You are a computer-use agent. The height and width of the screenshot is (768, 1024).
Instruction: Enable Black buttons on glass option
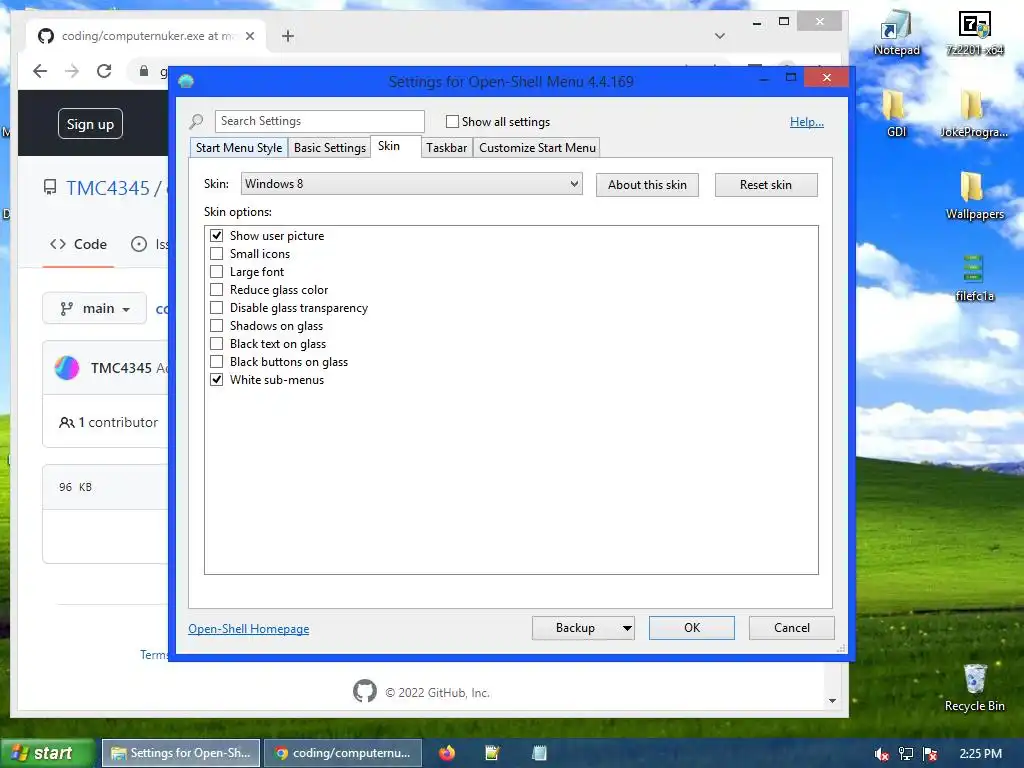click(x=216, y=361)
